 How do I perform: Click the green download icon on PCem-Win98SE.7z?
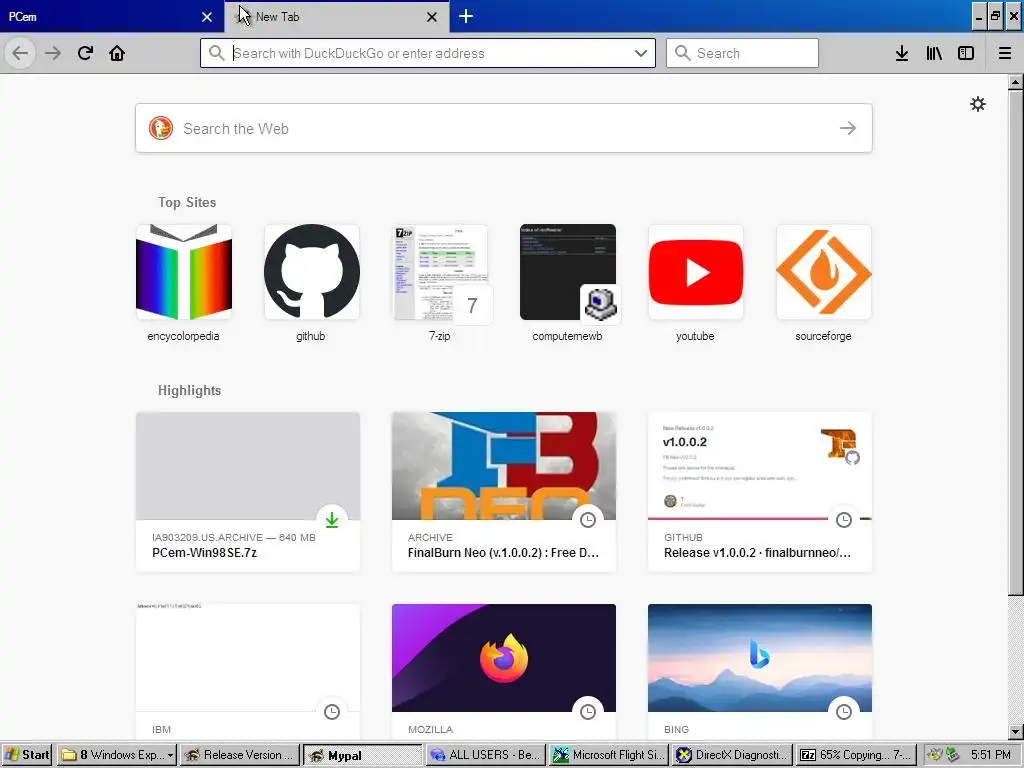(x=332, y=520)
